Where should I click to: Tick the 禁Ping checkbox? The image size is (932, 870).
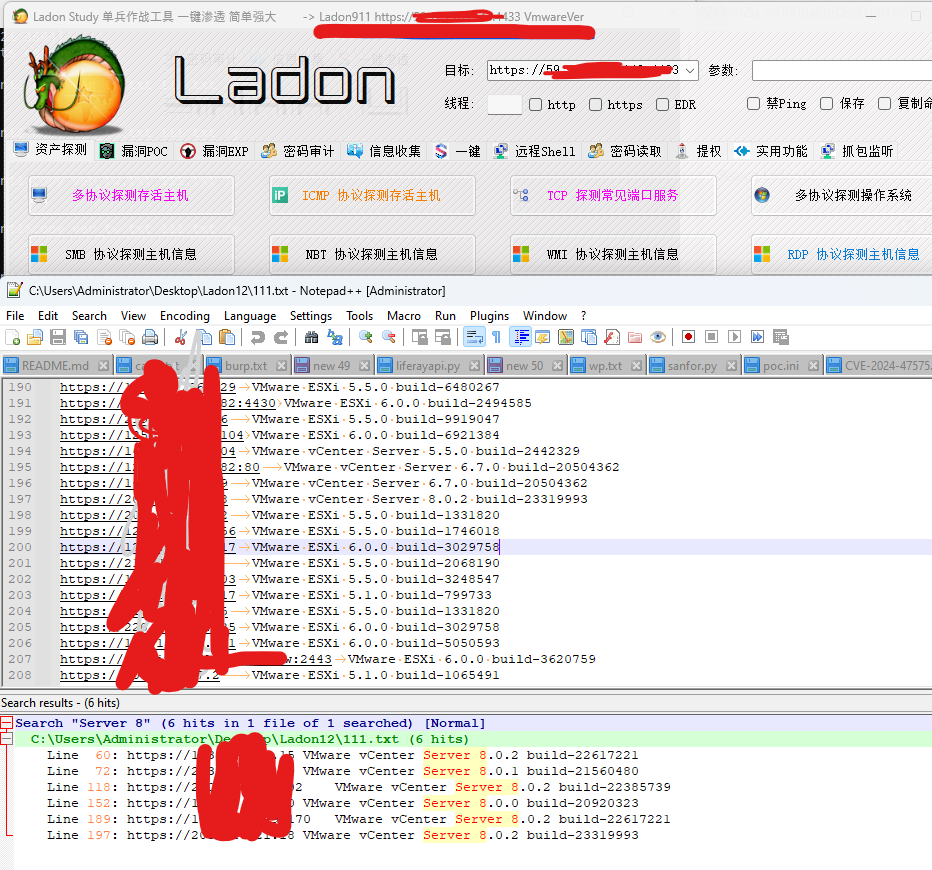pyautogui.click(x=754, y=104)
